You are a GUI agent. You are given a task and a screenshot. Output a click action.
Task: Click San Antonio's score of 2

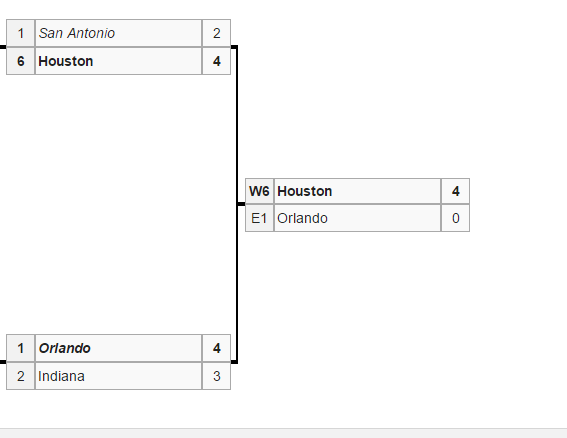(217, 33)
